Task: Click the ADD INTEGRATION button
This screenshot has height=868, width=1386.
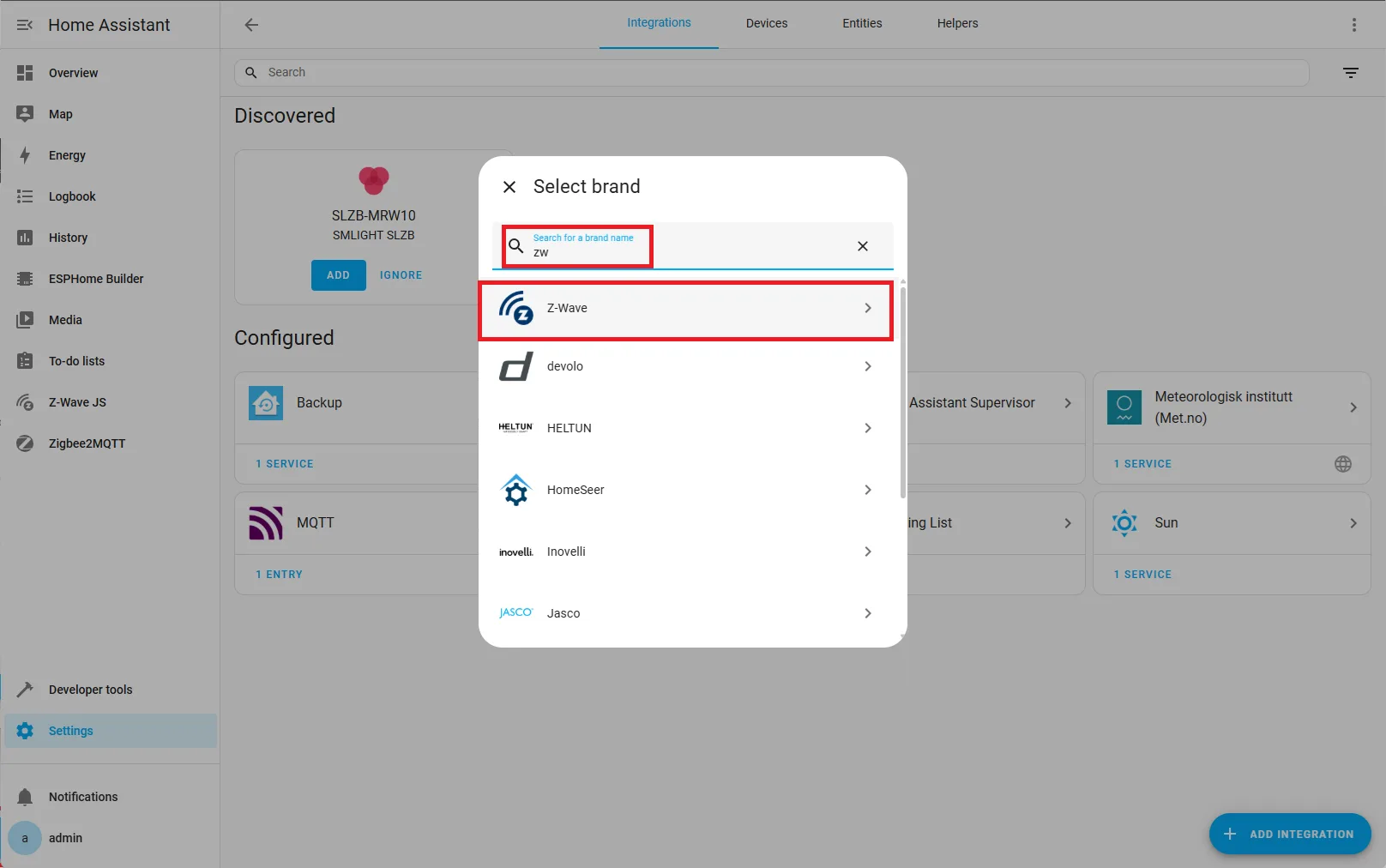Action: pos(1289,834)
